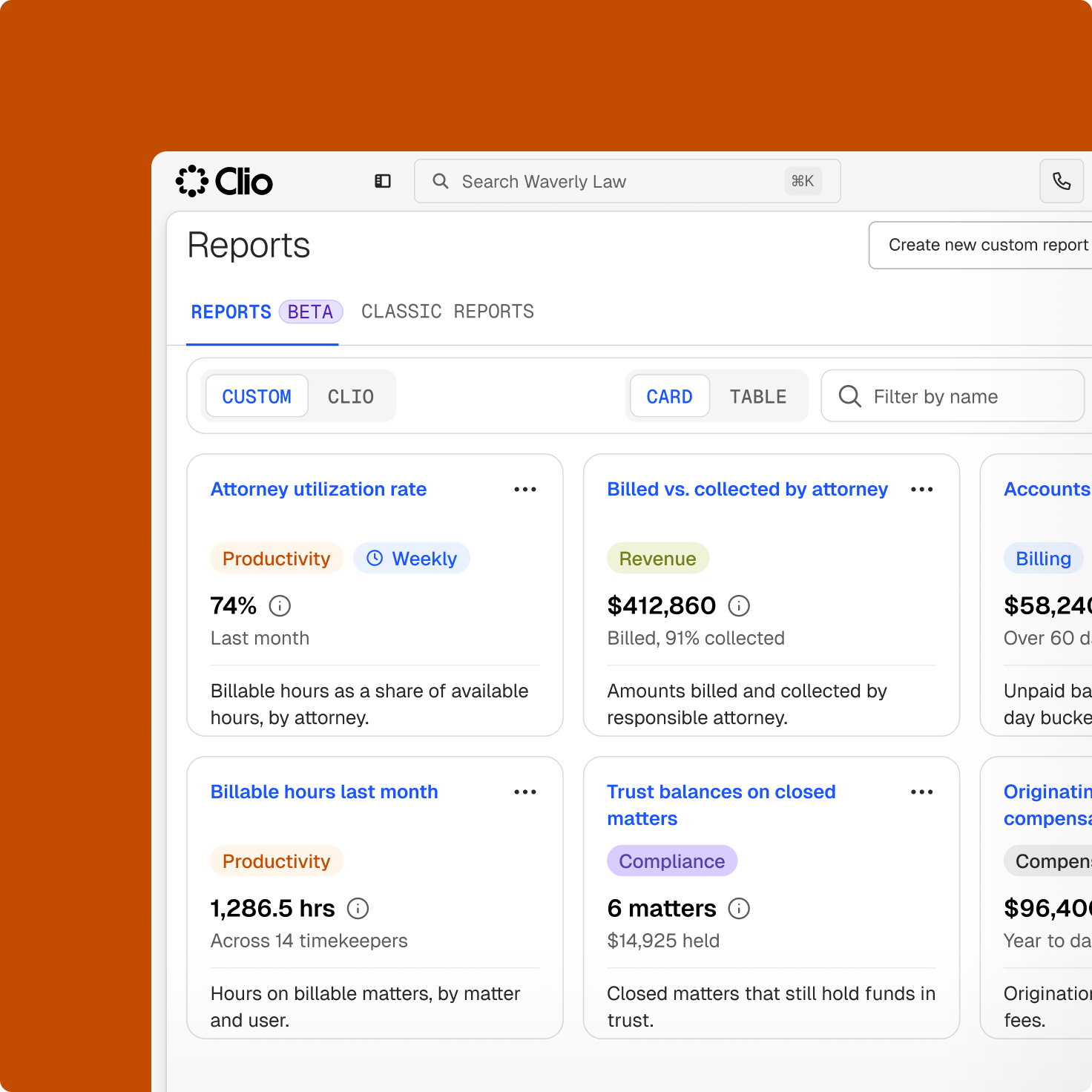Open the Reports Beta tab
Screen dimensions: 1092x1092
pos(263,312)
